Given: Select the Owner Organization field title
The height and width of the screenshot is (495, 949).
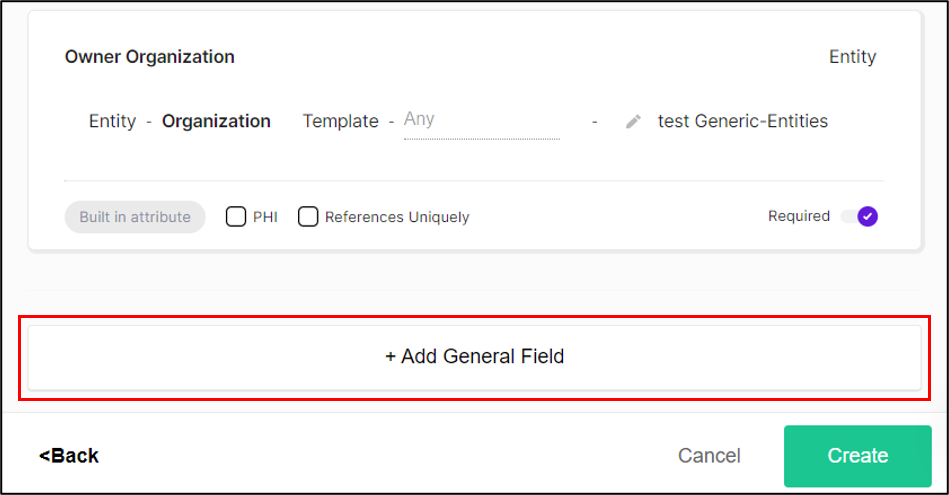Looking at the screenshot, I should pos(150,57).
